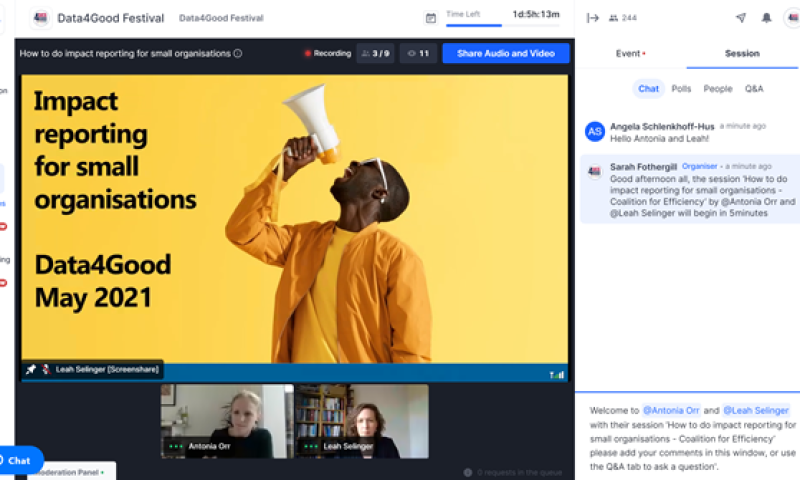Click the Recording indicator
This screenshot has height=480, width=800.
tap(328, 54)
